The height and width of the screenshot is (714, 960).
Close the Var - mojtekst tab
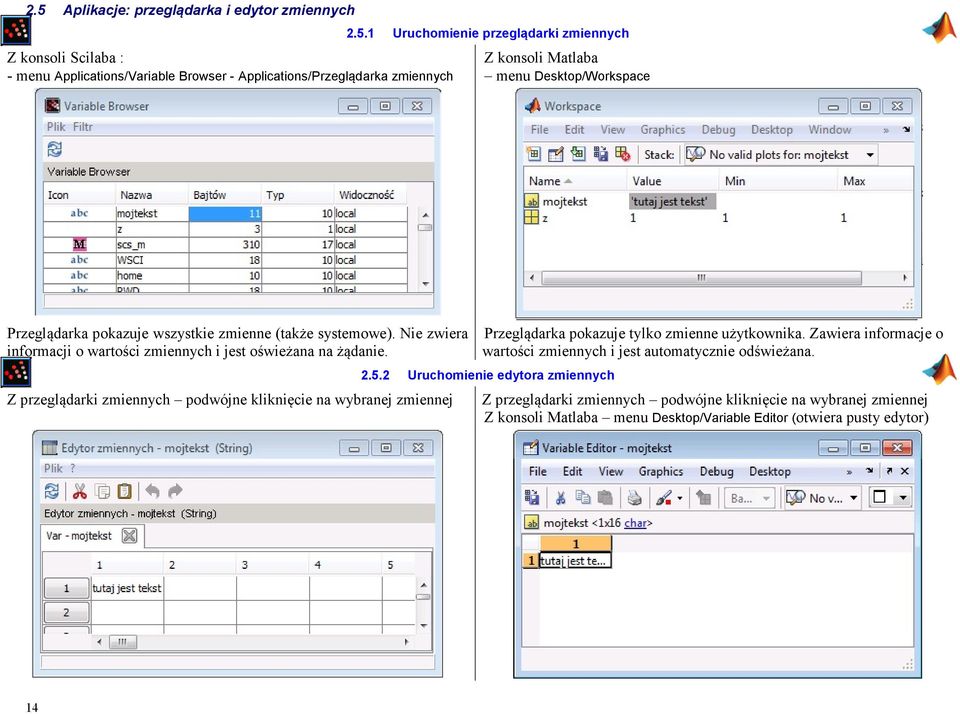[x=129, y=536]
